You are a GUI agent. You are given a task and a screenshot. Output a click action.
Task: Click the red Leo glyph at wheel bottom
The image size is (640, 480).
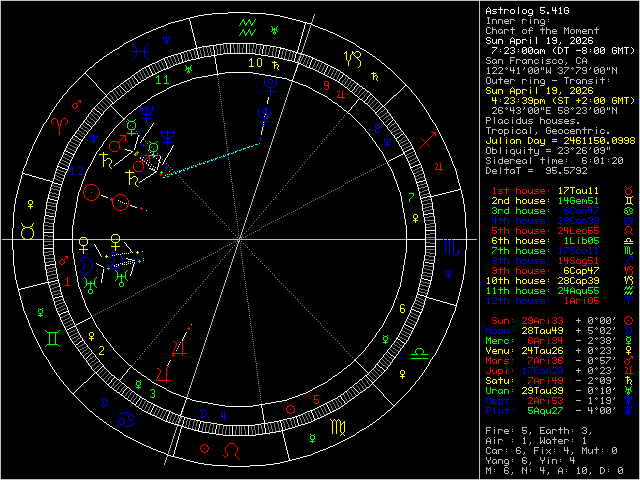pyautogui.click(x=233, y=450)
